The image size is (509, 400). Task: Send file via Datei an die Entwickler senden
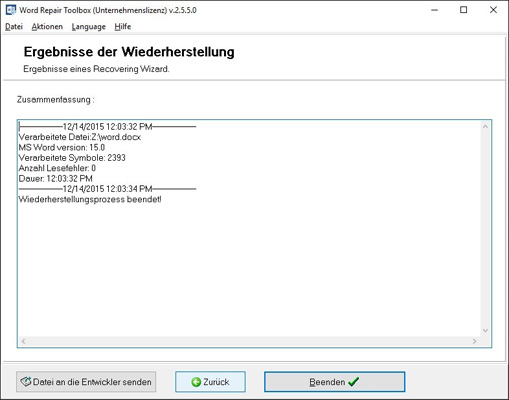pyautogui.click(x=86, y=382)
